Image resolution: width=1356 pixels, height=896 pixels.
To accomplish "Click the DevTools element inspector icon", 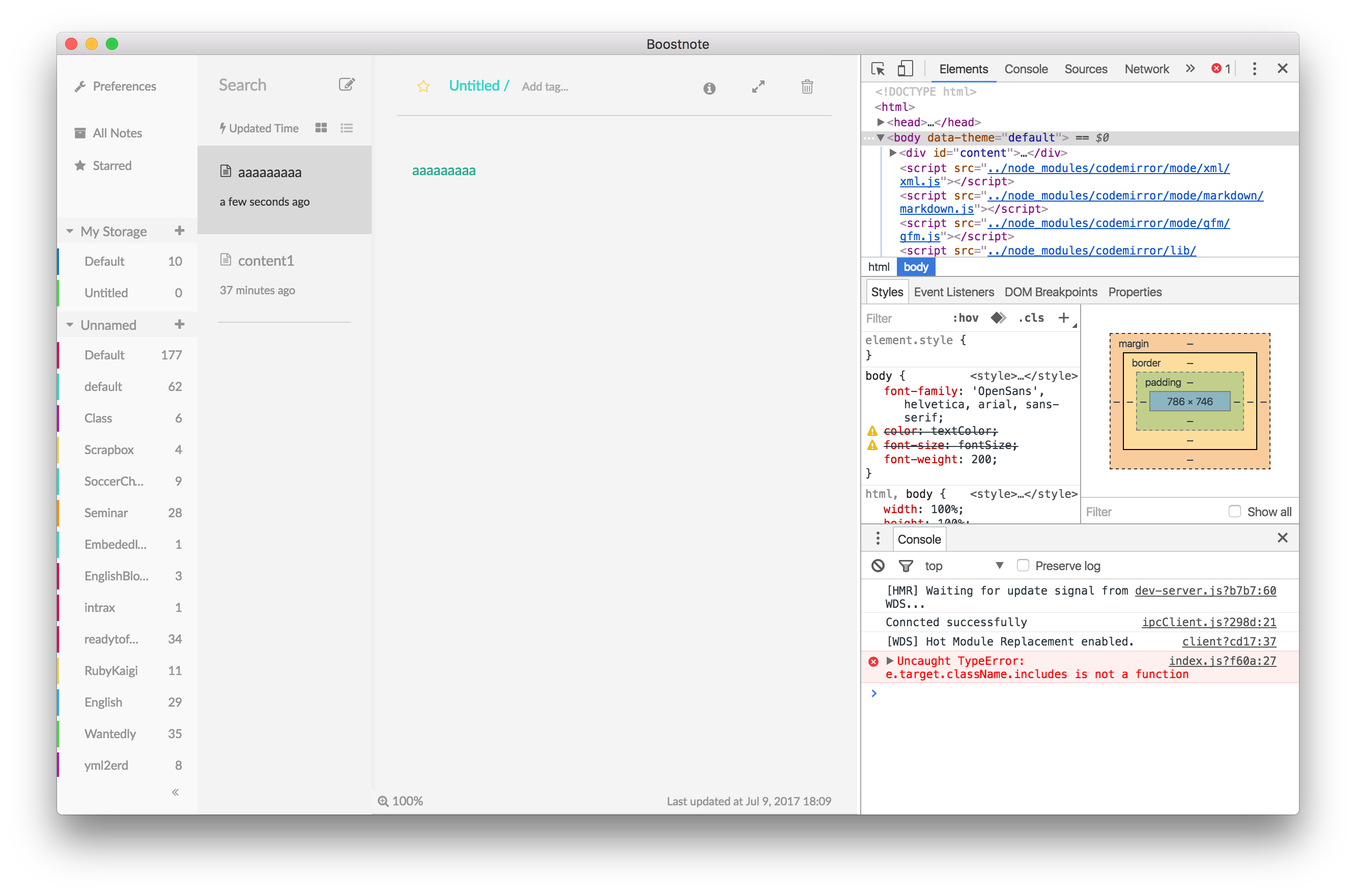I will (878, 69).
